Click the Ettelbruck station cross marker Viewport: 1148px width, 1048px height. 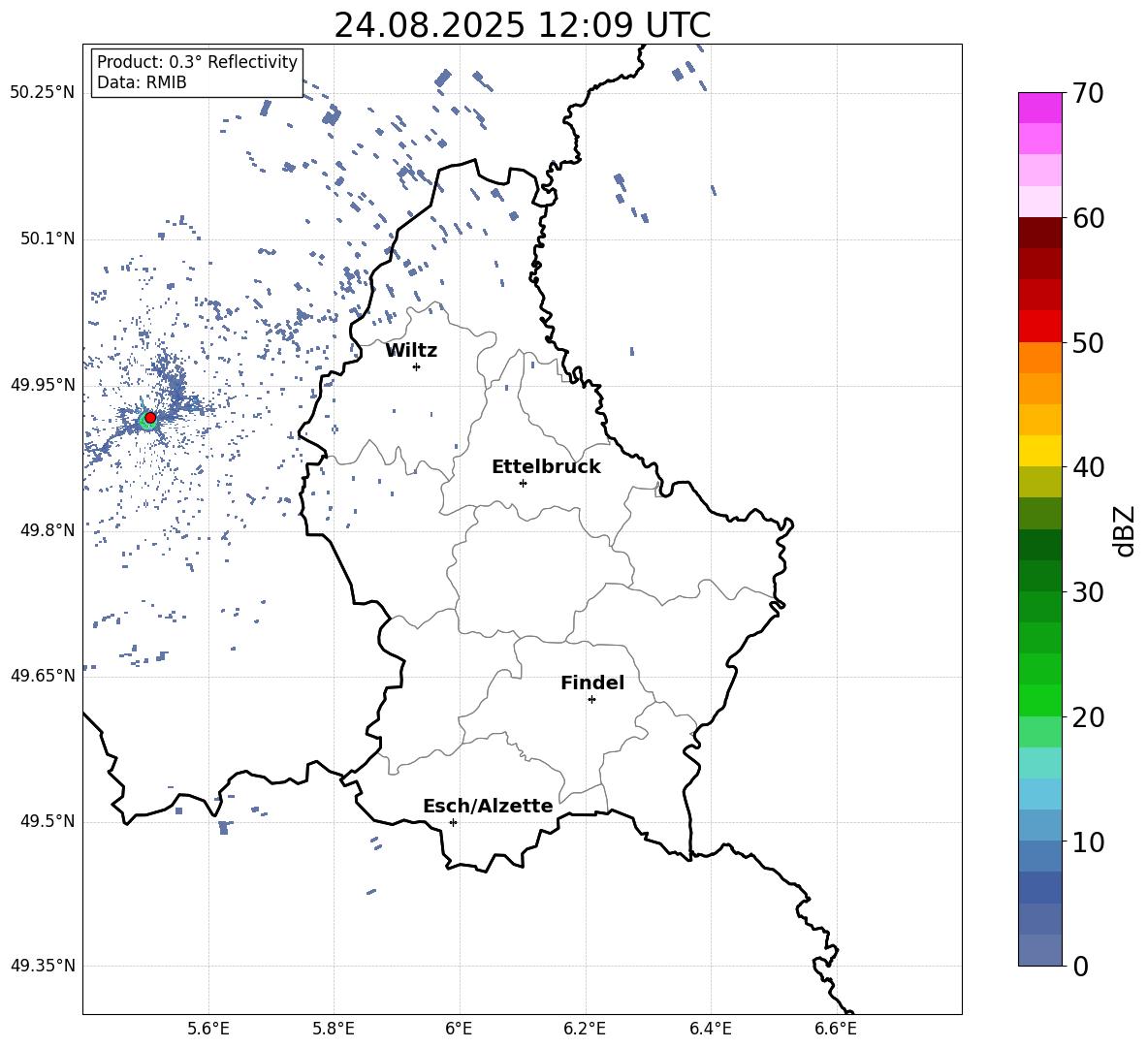523,483
